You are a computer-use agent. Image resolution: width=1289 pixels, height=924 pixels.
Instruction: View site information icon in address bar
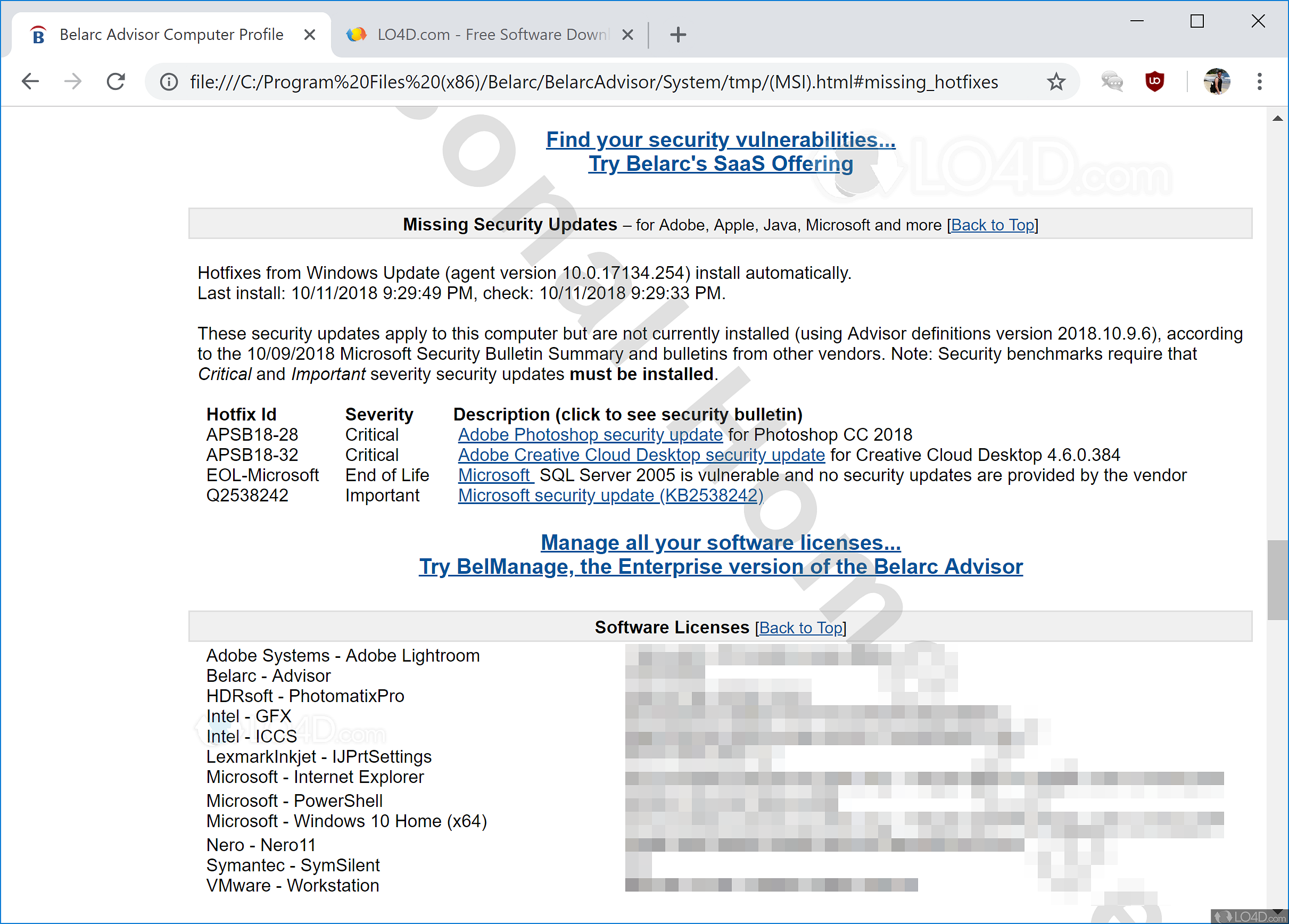point(169,82)
